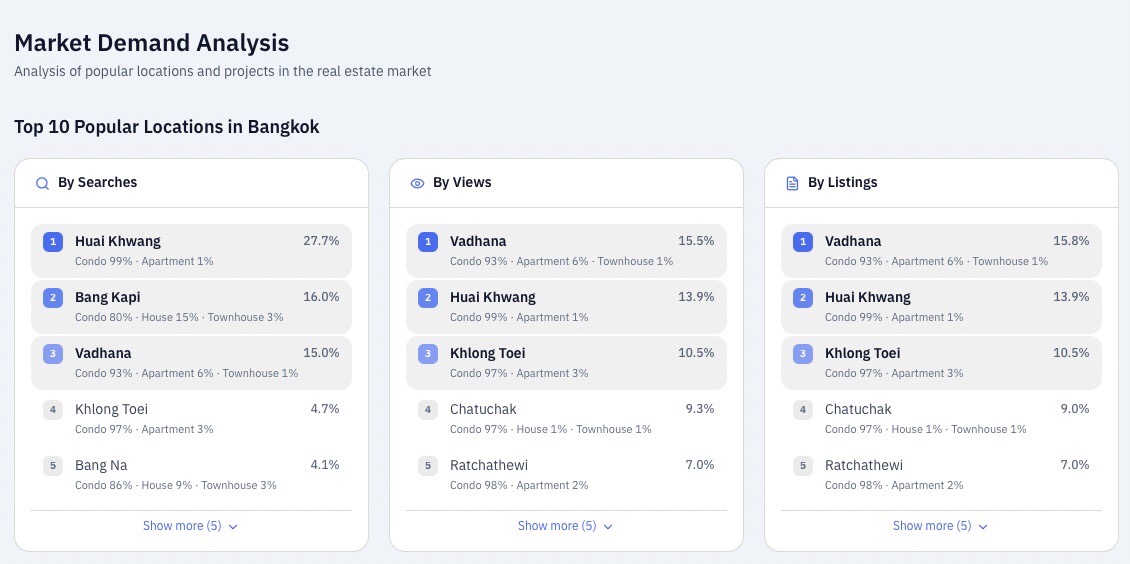Open Vadhana row in By Listings

coord(941,251)
